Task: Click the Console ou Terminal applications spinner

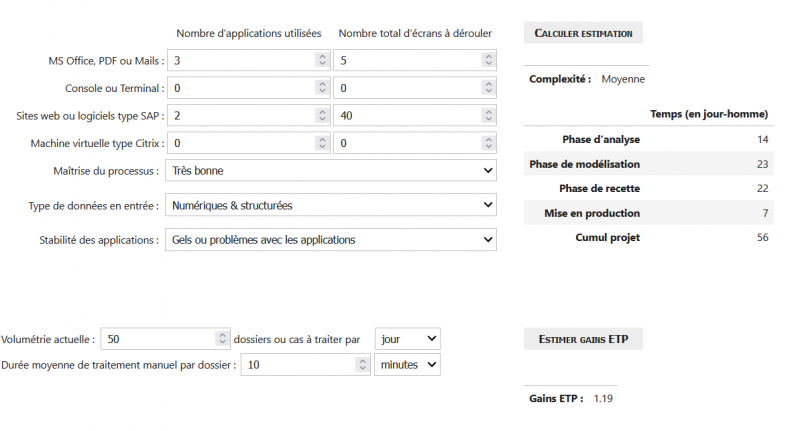Action: pyautogui.click(x=322, y=88)
